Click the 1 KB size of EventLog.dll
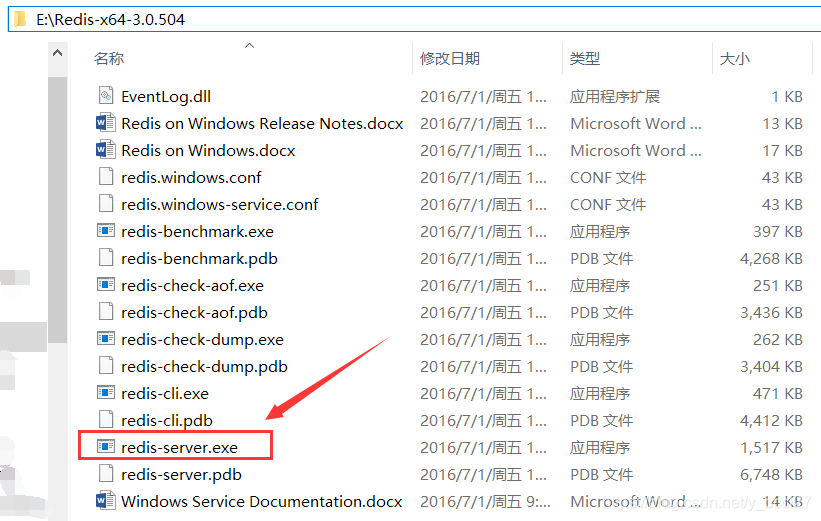Screen dimensions: 821x521 [x=787, y=96]
